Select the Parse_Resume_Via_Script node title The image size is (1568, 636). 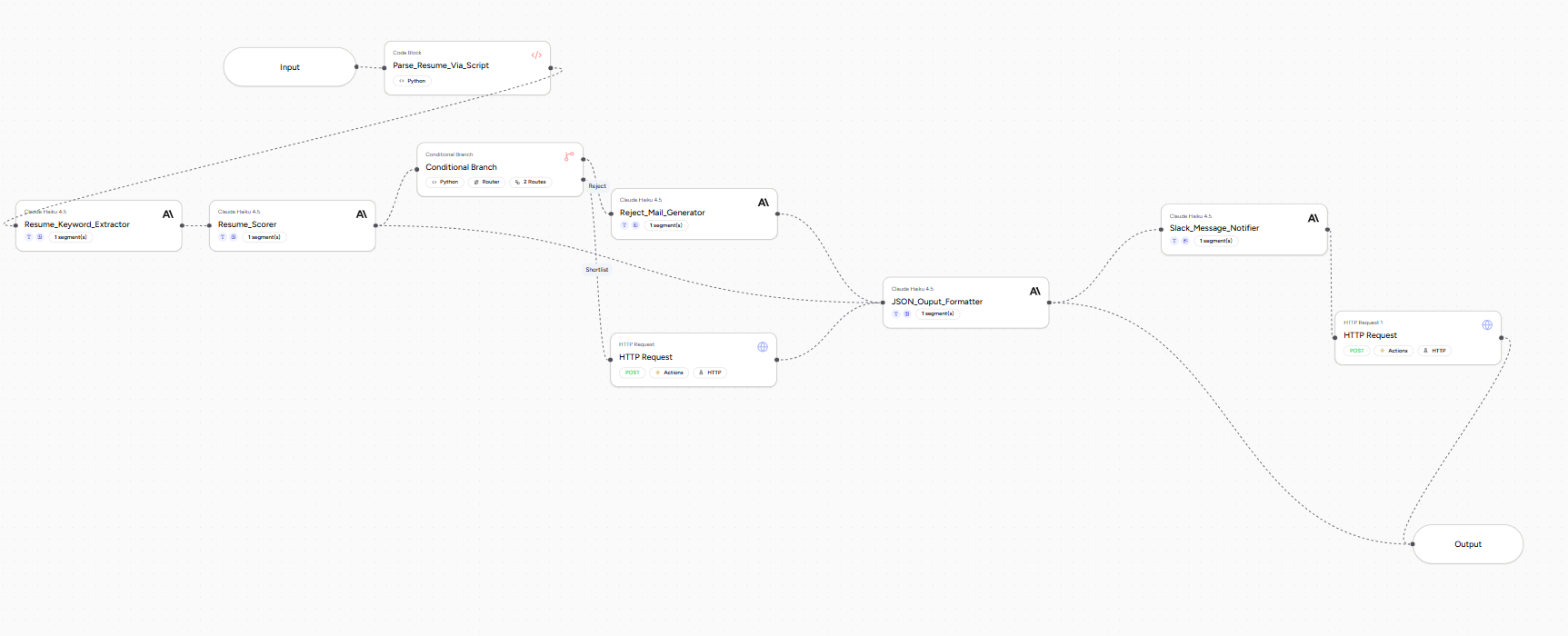tap(441, 65)
